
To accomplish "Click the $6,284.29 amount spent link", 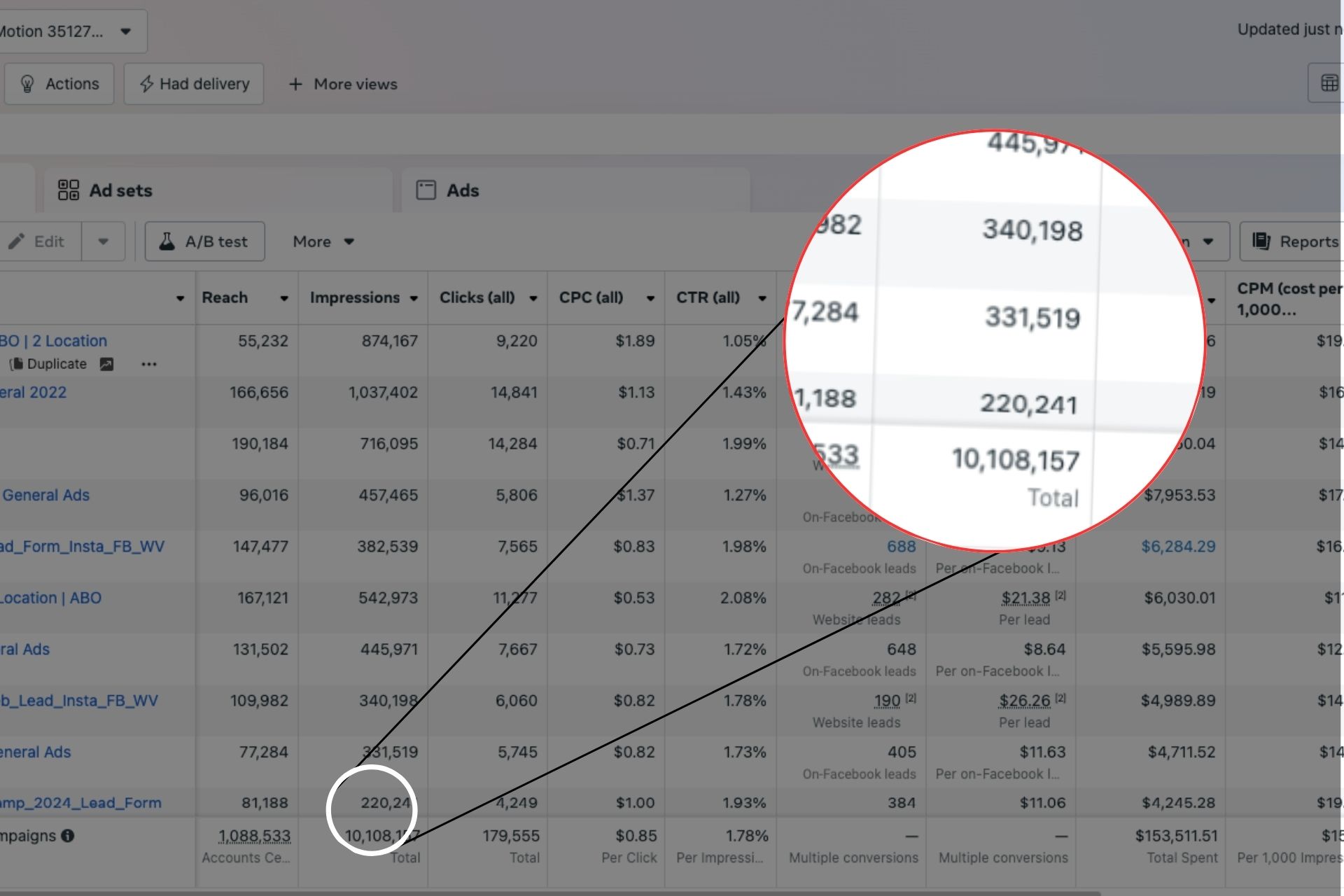I will (1178, 547).
